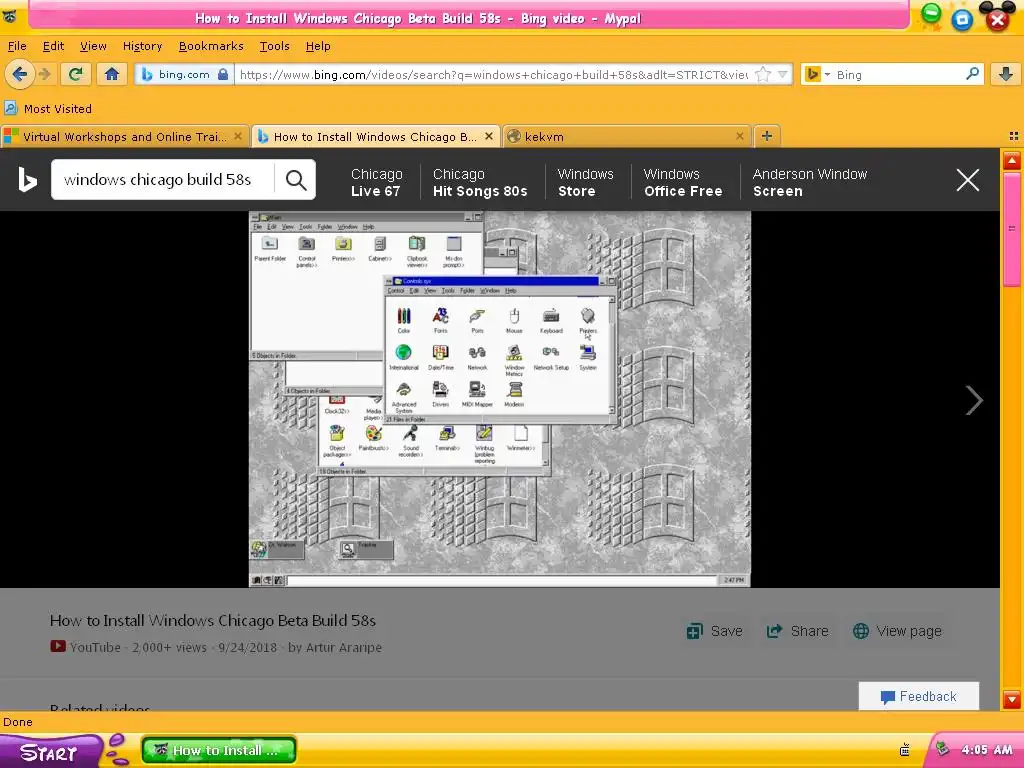Close the kekvm tab
This screenshot has width=1024, height=768.
(x=740, y=136)
